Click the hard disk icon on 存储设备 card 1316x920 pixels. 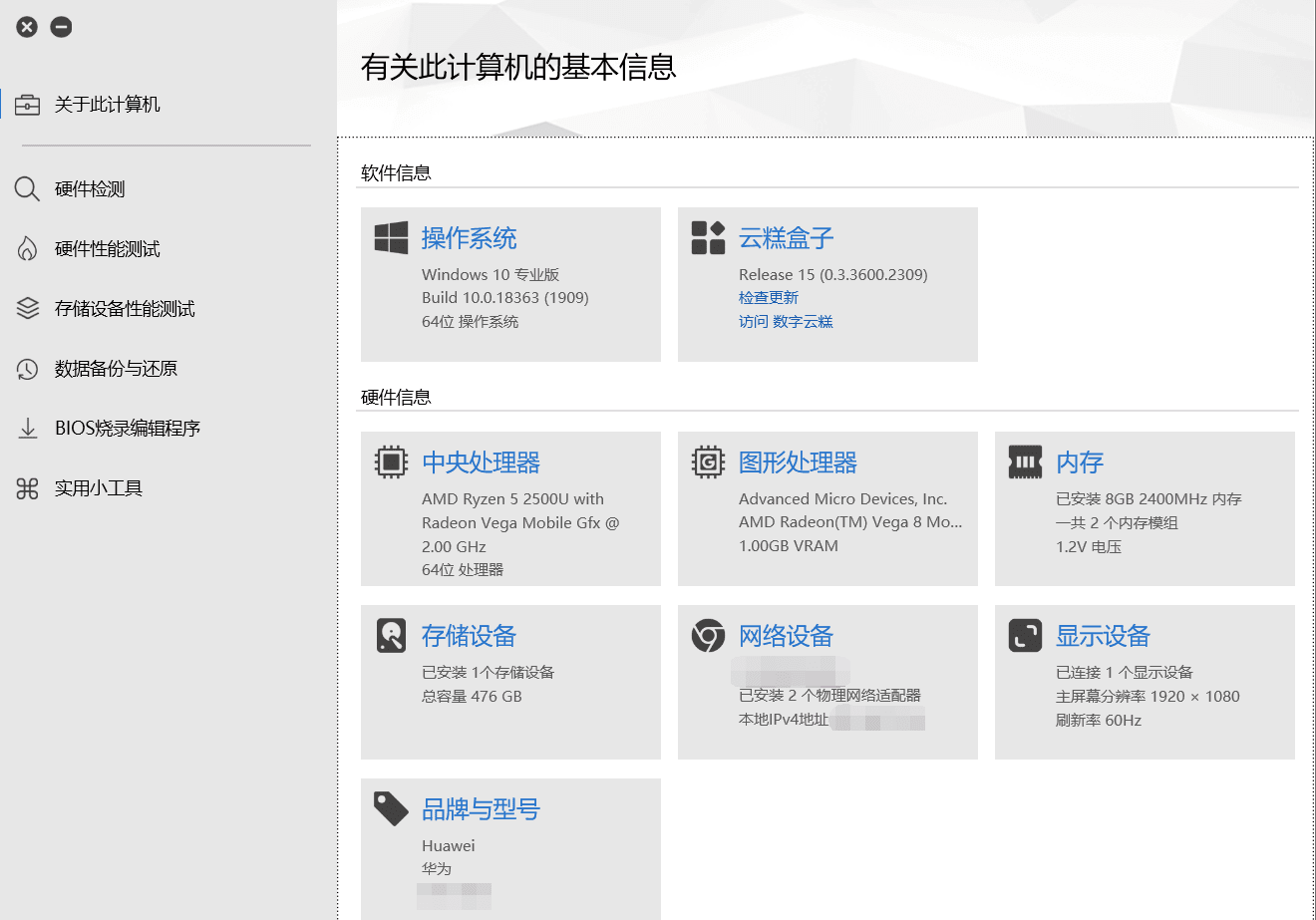(x=391, y=635)
